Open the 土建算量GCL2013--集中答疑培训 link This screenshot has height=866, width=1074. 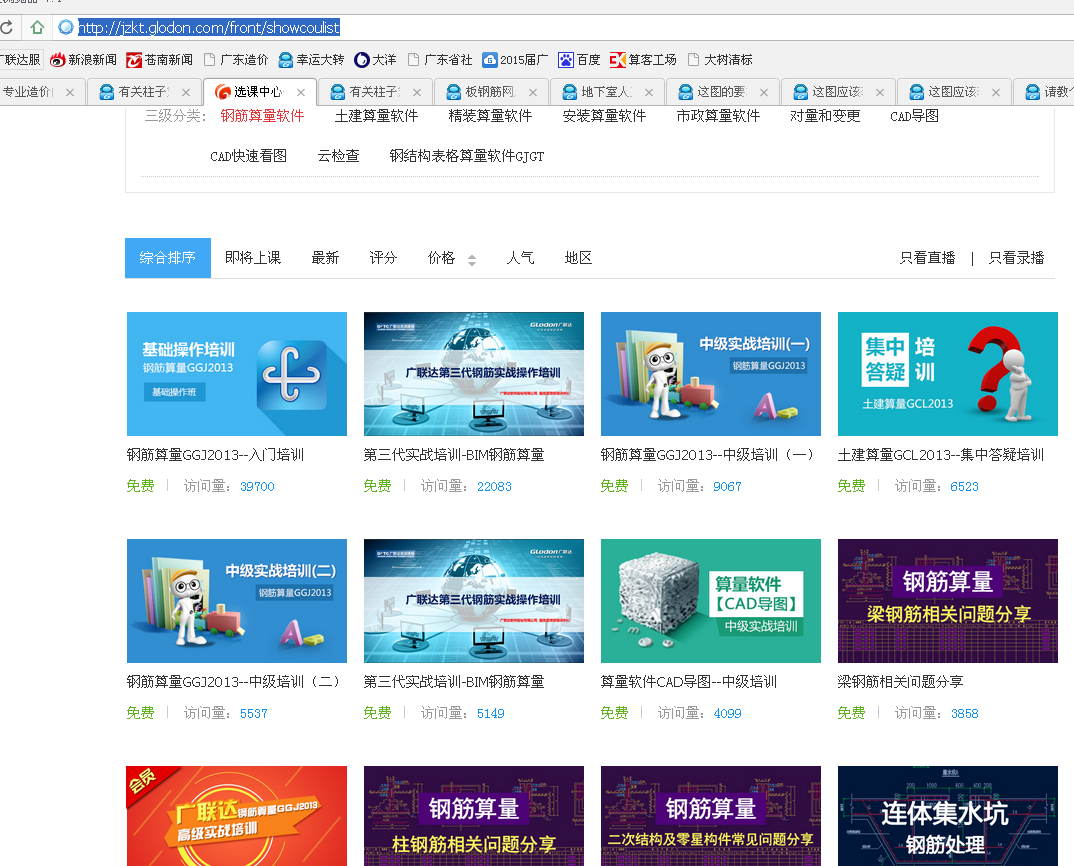tap(940, 455)
